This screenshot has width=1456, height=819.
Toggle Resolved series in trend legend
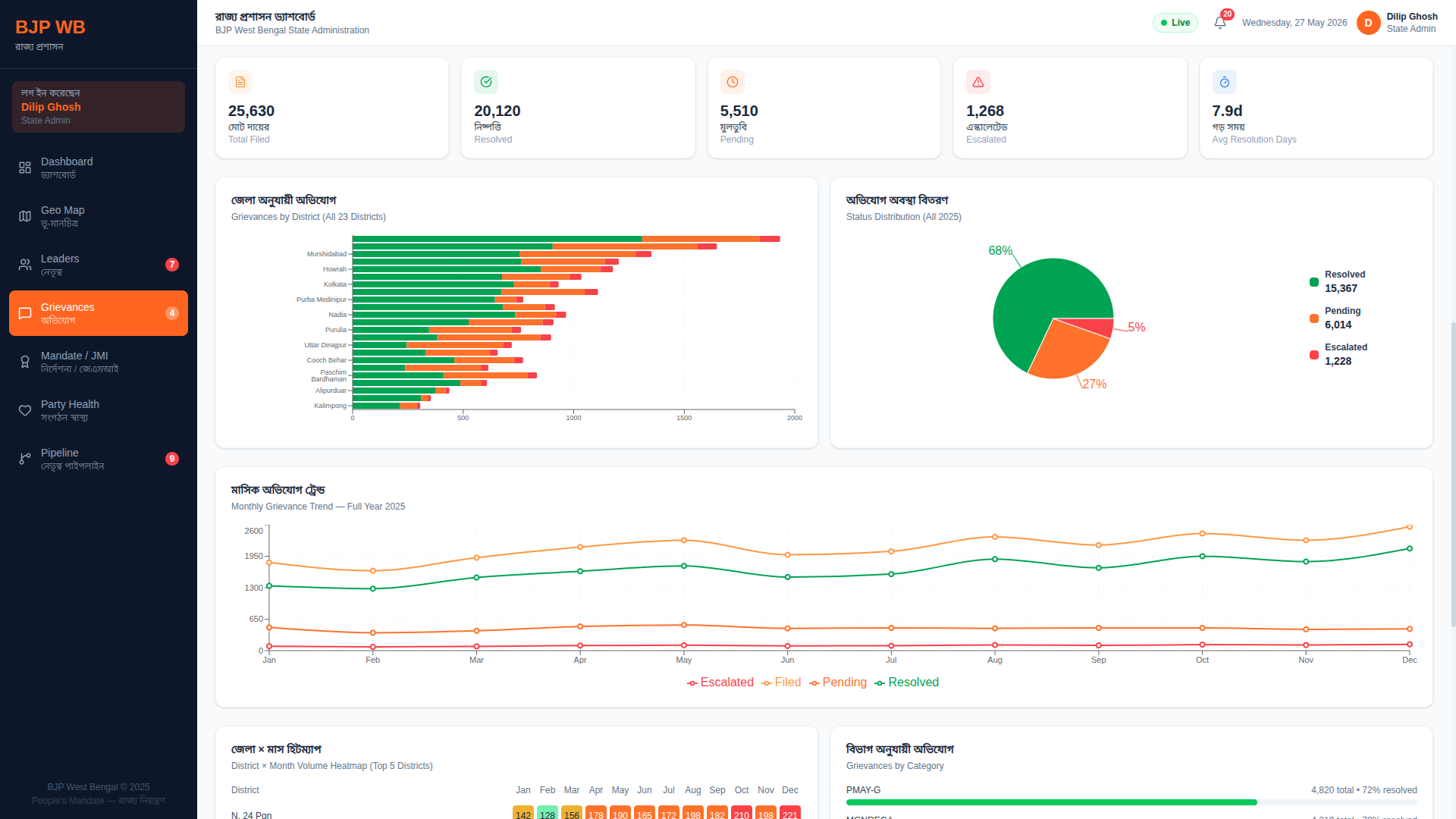tap(907, 682)
